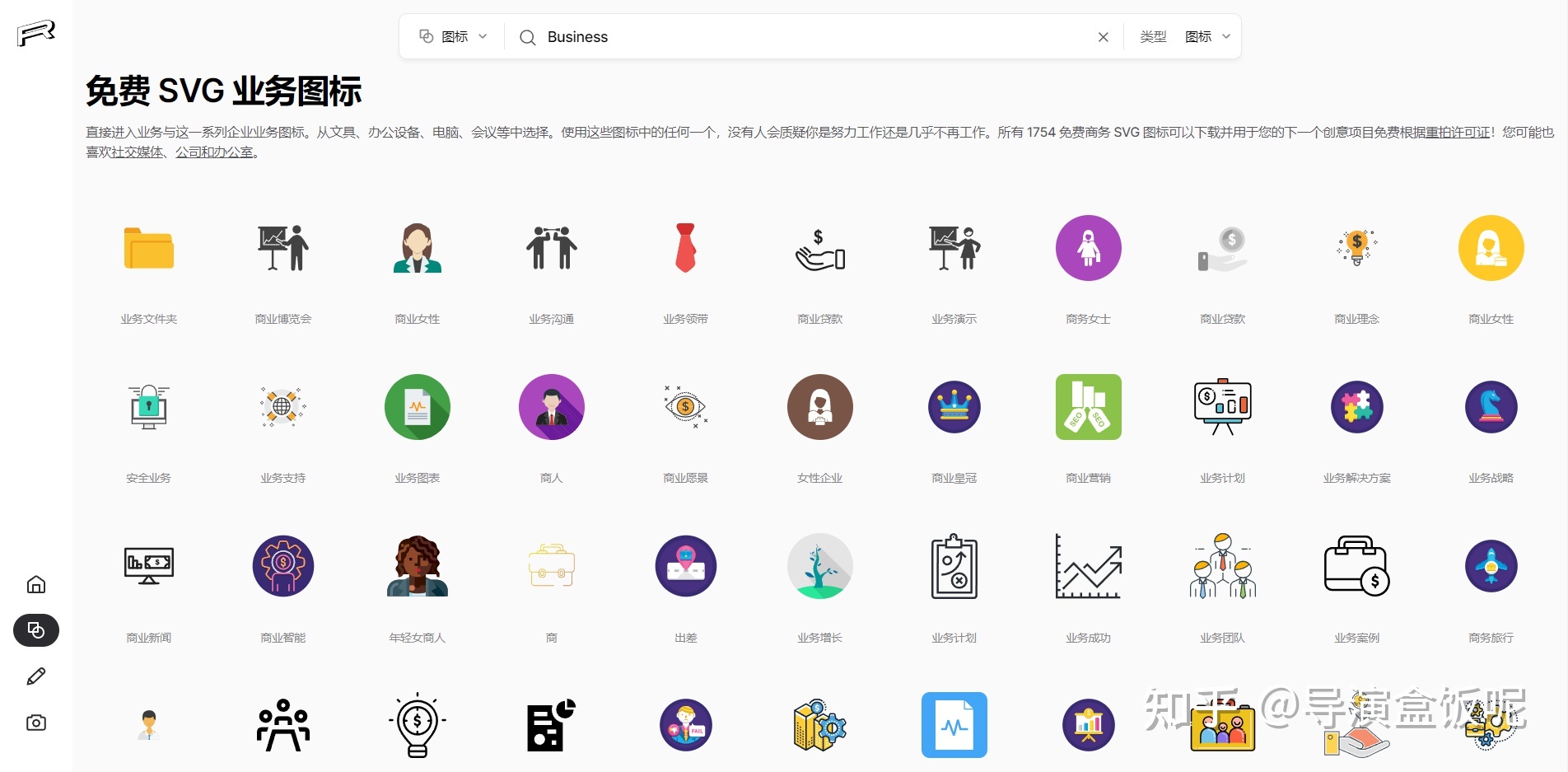This screenshot has width=1568, height=772.
Task: Expand the 图标 search category dropdown
Action: pyautogui.click(x=454, y=36)
